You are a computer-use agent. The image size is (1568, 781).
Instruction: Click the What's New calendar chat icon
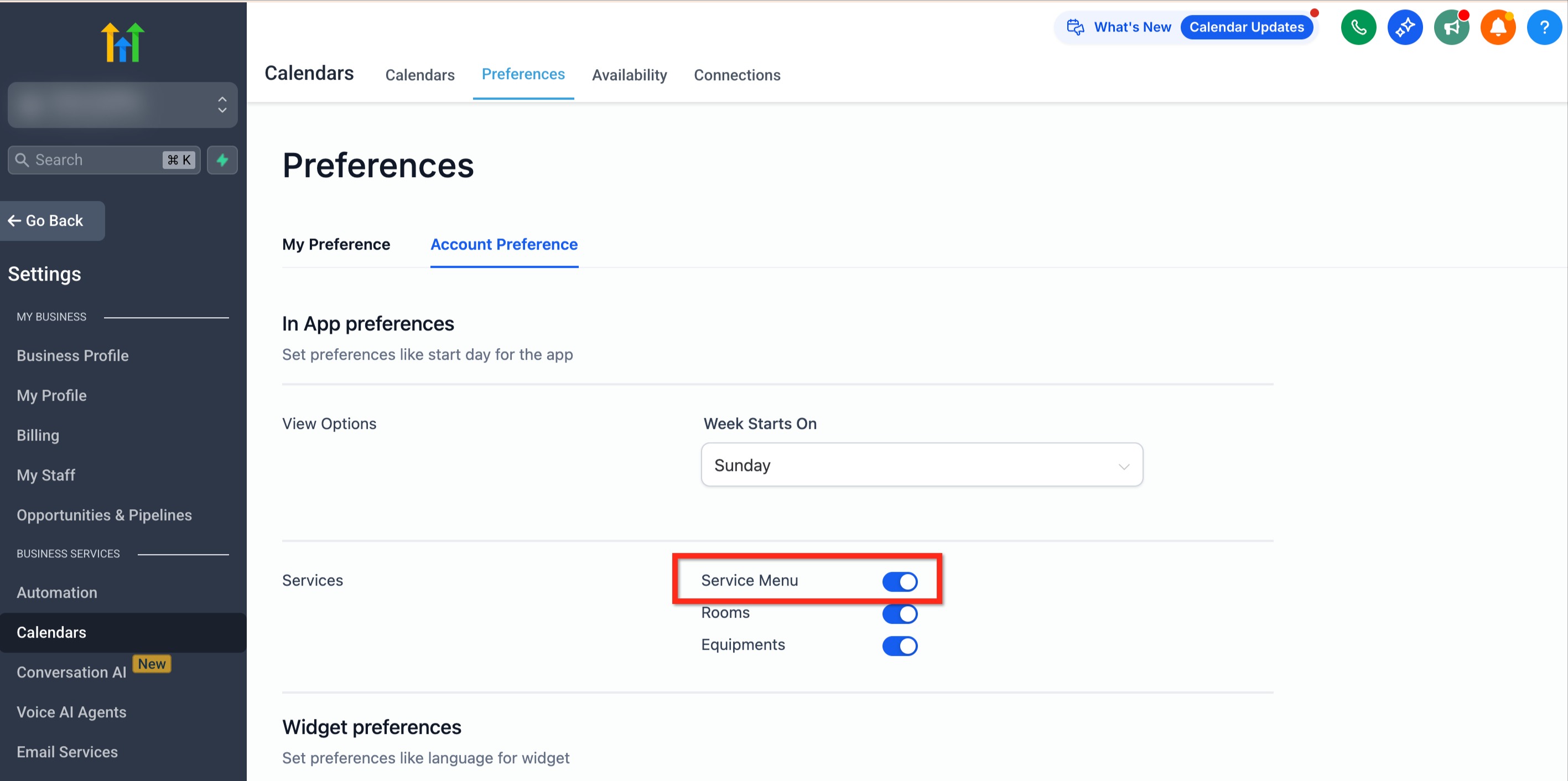[1076, 27]
